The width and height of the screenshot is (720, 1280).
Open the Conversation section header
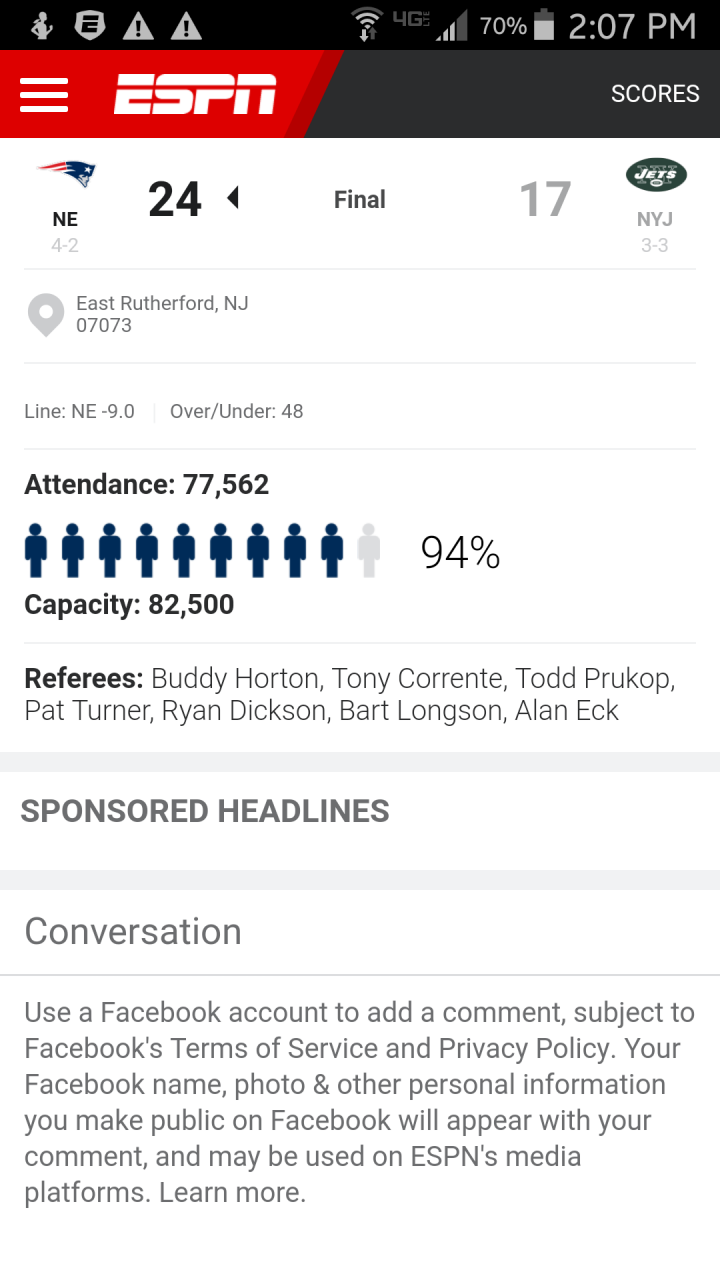click(x=133, y=931)
